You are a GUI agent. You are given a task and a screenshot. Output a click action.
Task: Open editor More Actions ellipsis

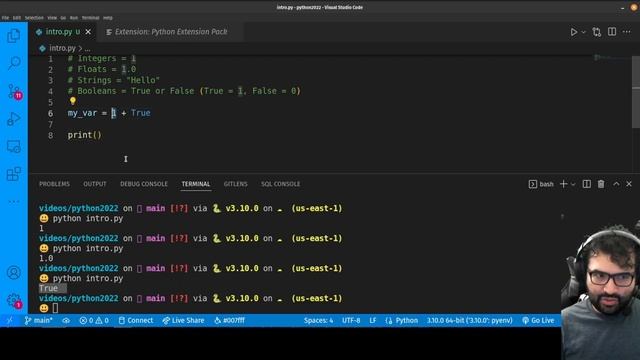tap(627, 32)
